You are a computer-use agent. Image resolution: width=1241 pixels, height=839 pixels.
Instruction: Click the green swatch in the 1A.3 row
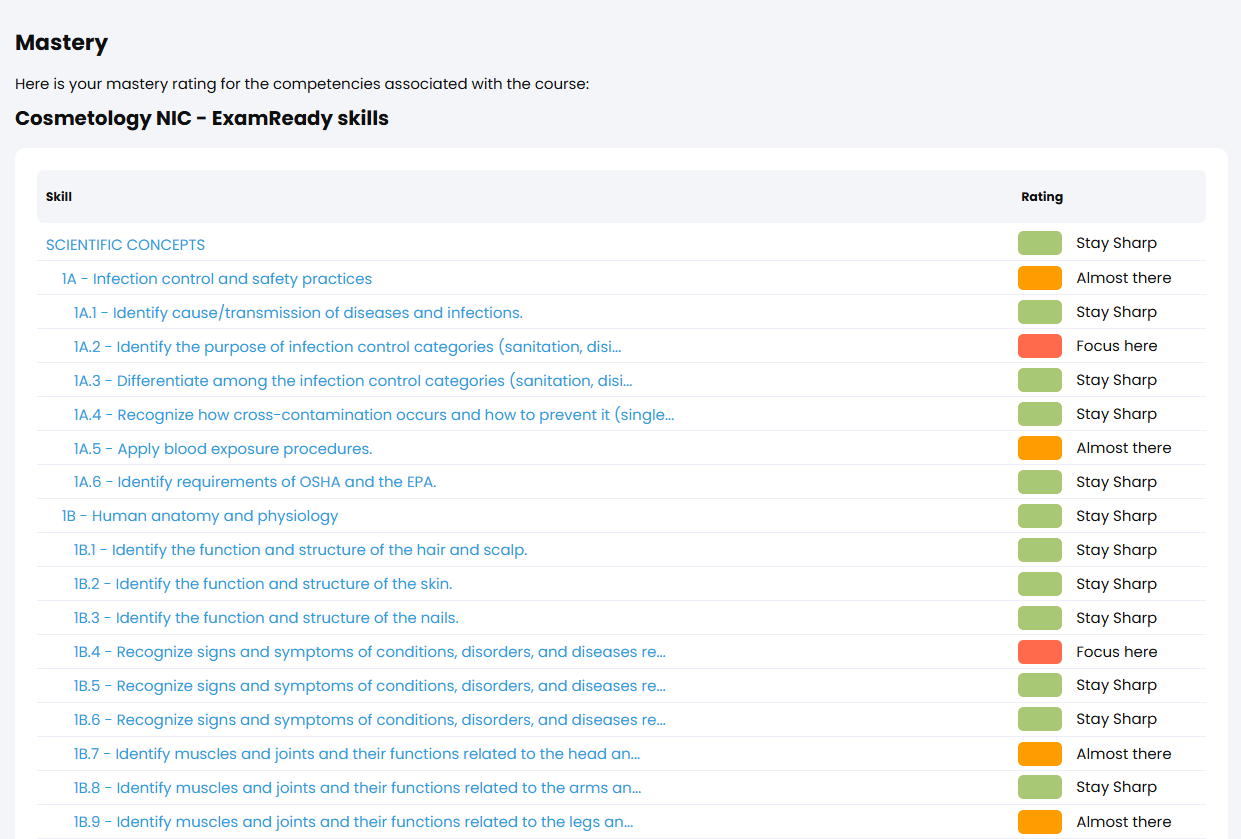coord(1040,380)
